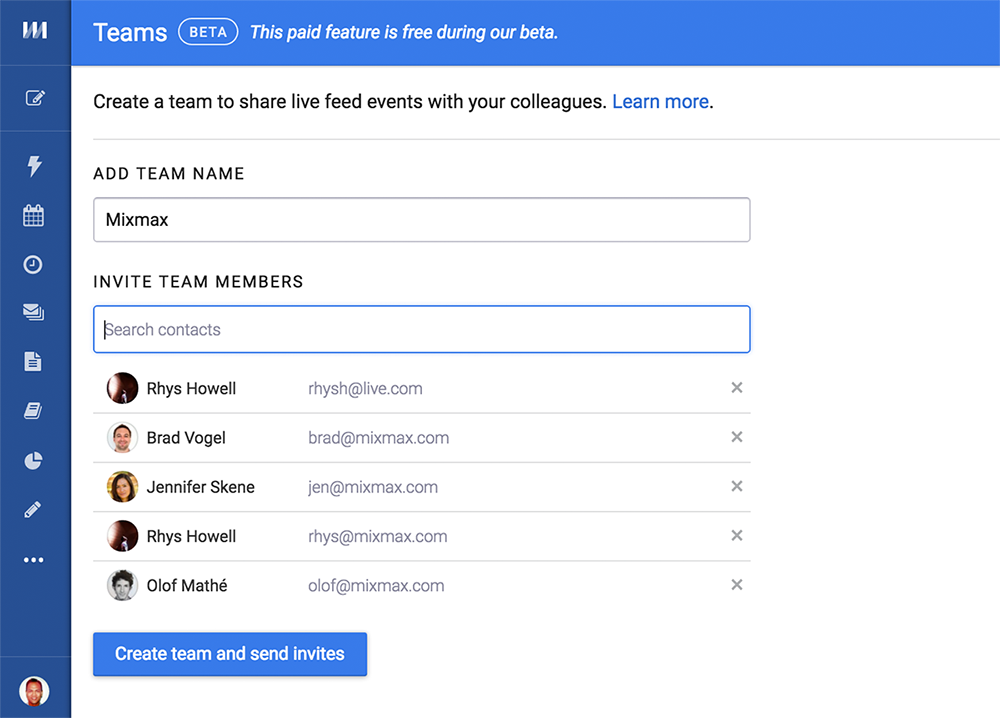Open the stacked envelopes sequences icon
The image size is (1000, 718).
point(34,312)
